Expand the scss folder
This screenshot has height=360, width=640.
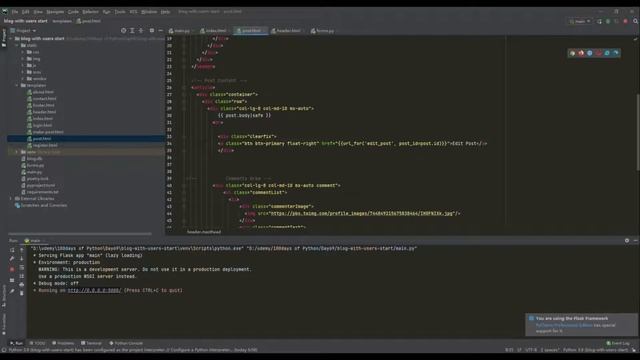(x=22, y=72)
